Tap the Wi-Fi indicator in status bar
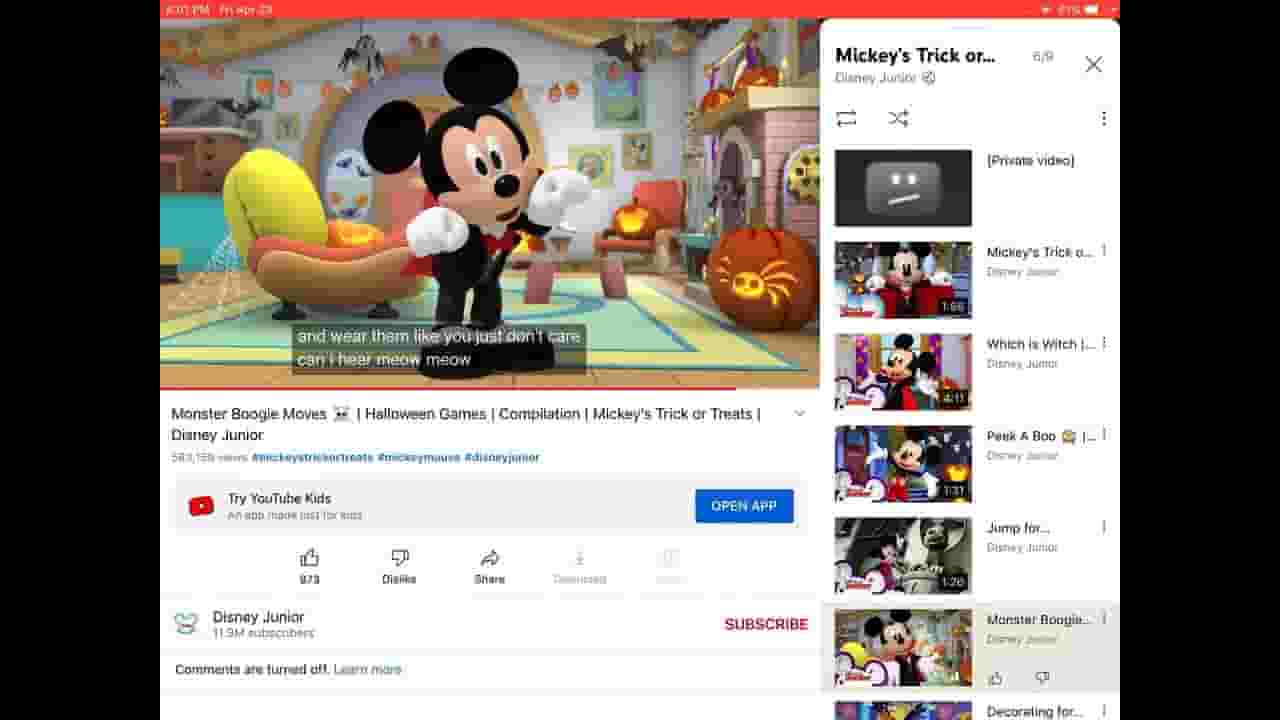Viewport: 1280px width, 720px height. point(1046,9)
